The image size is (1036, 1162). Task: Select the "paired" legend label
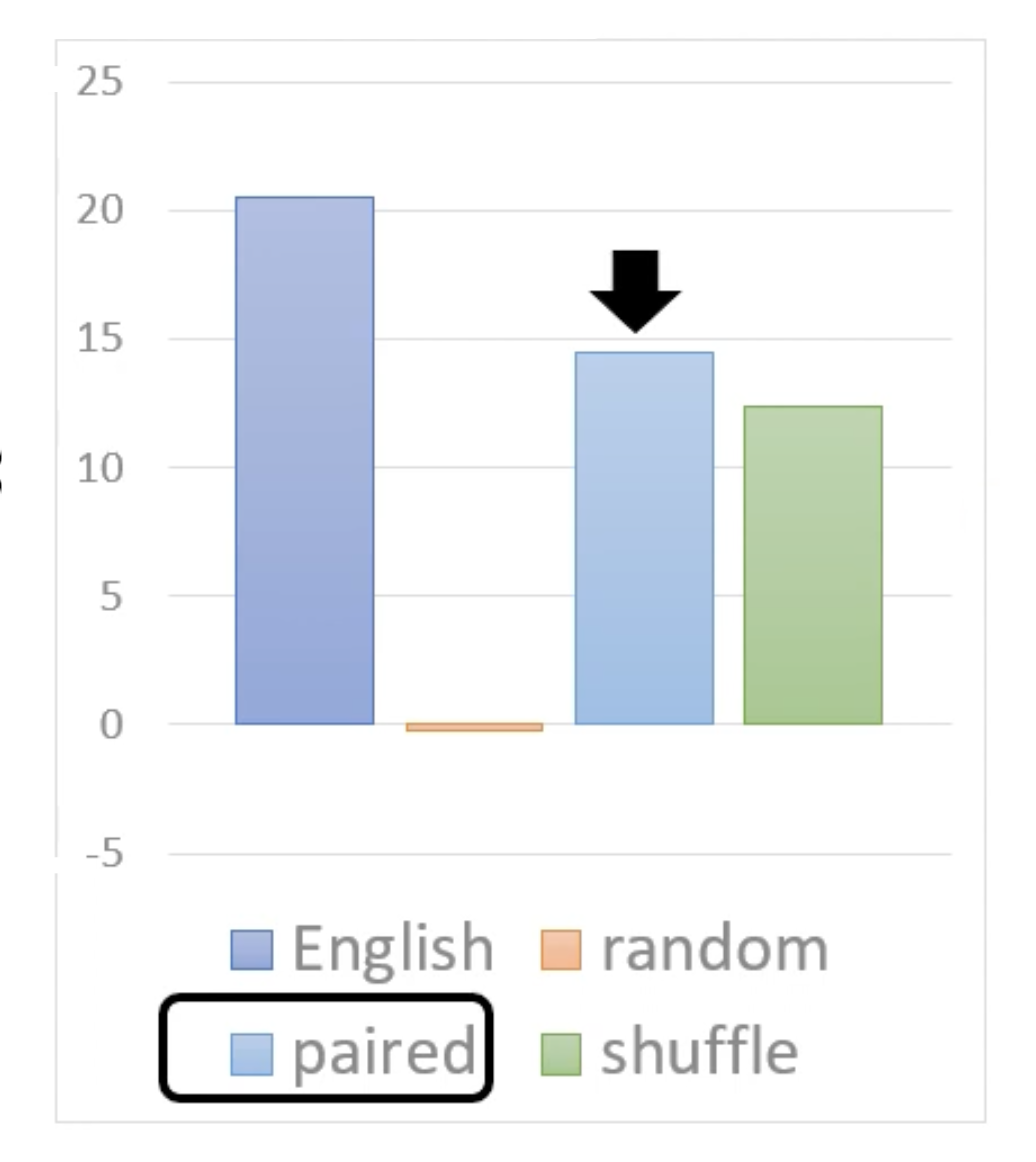tap(383, 1053)
